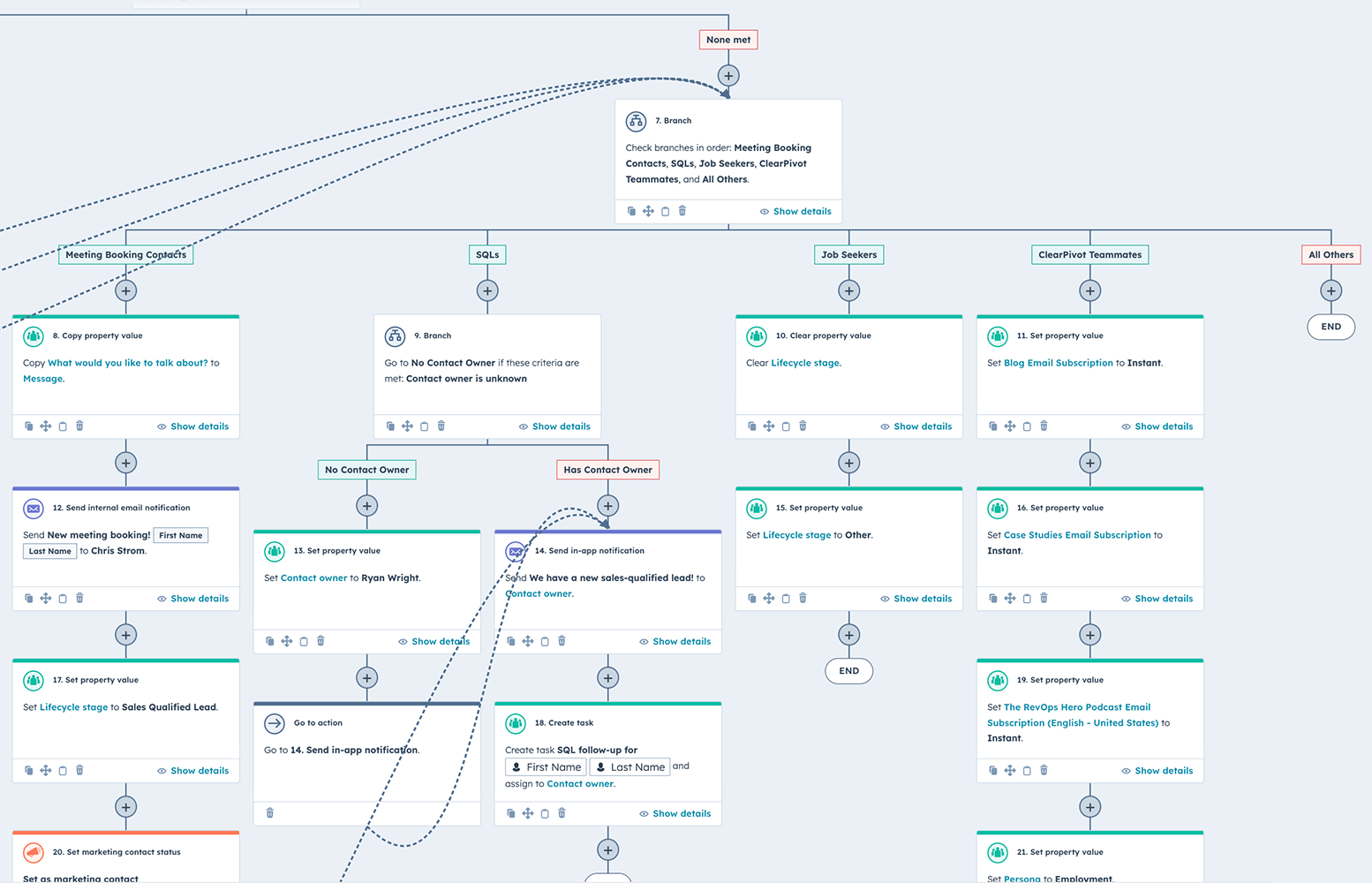Add an action under the SQLs branch label
The height and width of the screenshot is (883, 1372).
(x=487, y=291)
